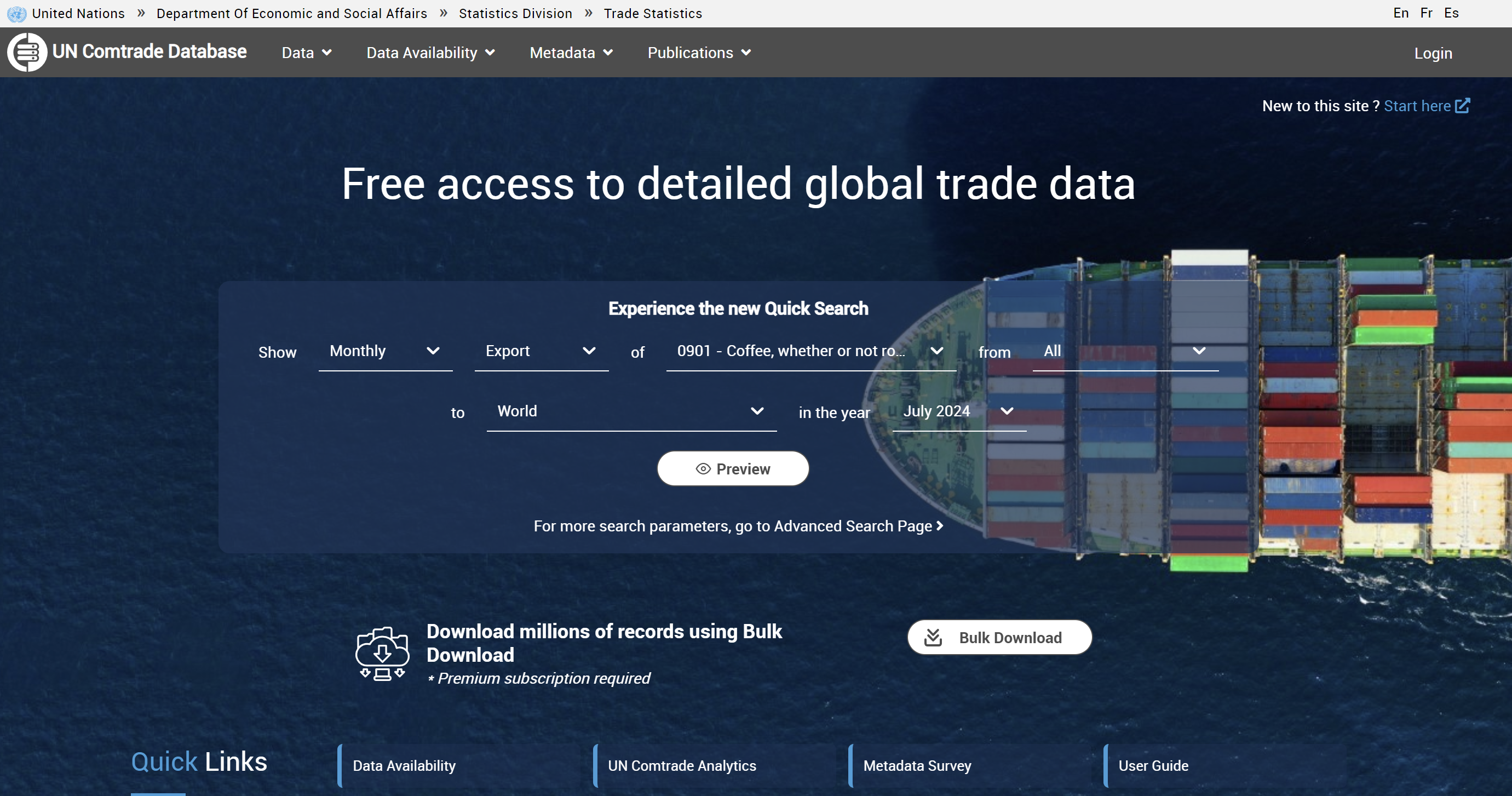The height and width of the screenshot is (796, 1512).
Task: Open the 0901 Coffee commodity dropdown
Action: pyautogui.click(x=810, y=351)
